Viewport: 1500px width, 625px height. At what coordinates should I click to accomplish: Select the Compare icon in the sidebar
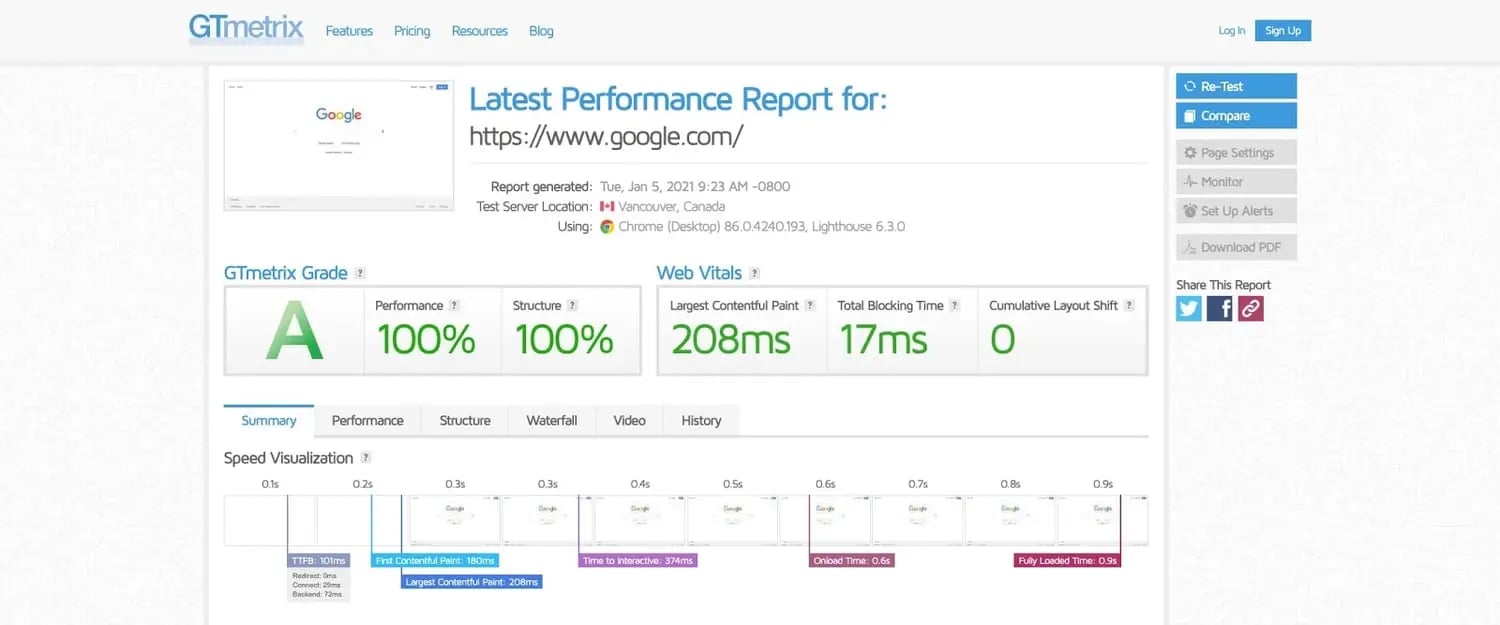pyautogui.click(x=1191, y=115)
